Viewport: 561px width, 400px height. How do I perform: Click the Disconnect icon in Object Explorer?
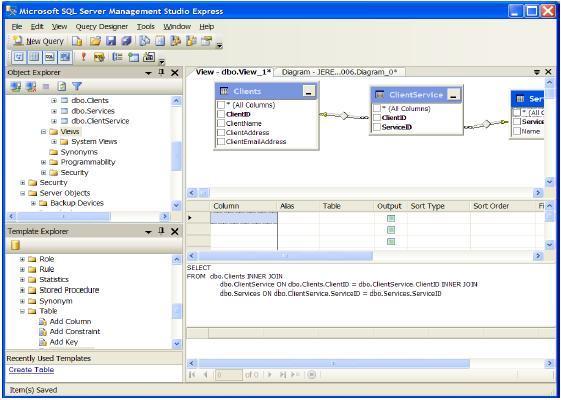click(x=31, y=86)
